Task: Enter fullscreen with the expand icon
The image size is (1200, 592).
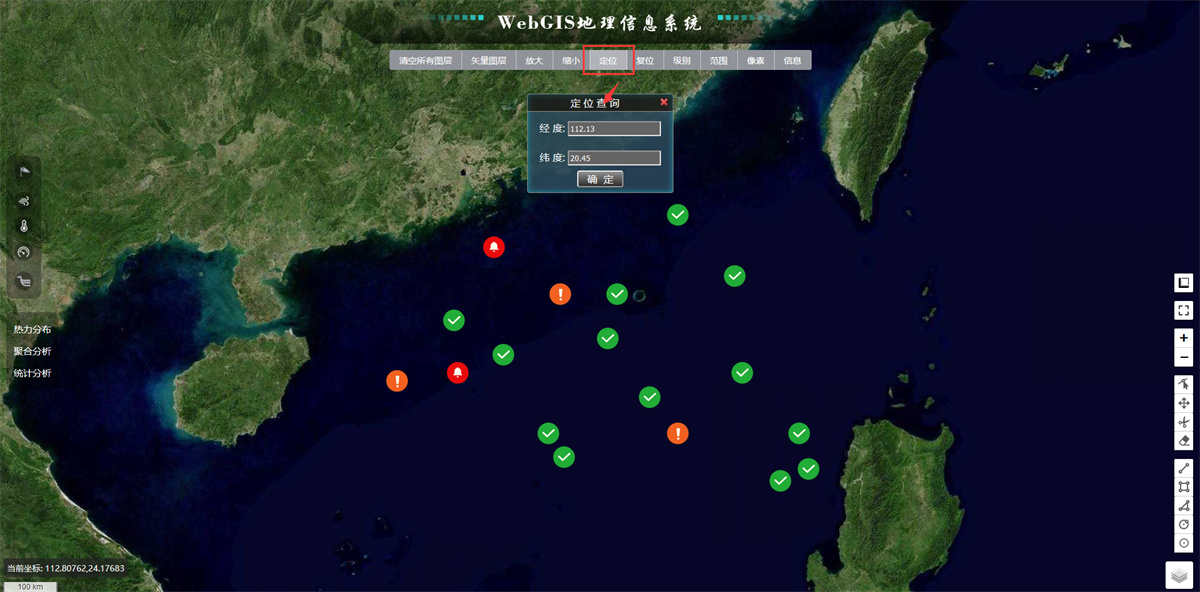Action: point(1184,311)
